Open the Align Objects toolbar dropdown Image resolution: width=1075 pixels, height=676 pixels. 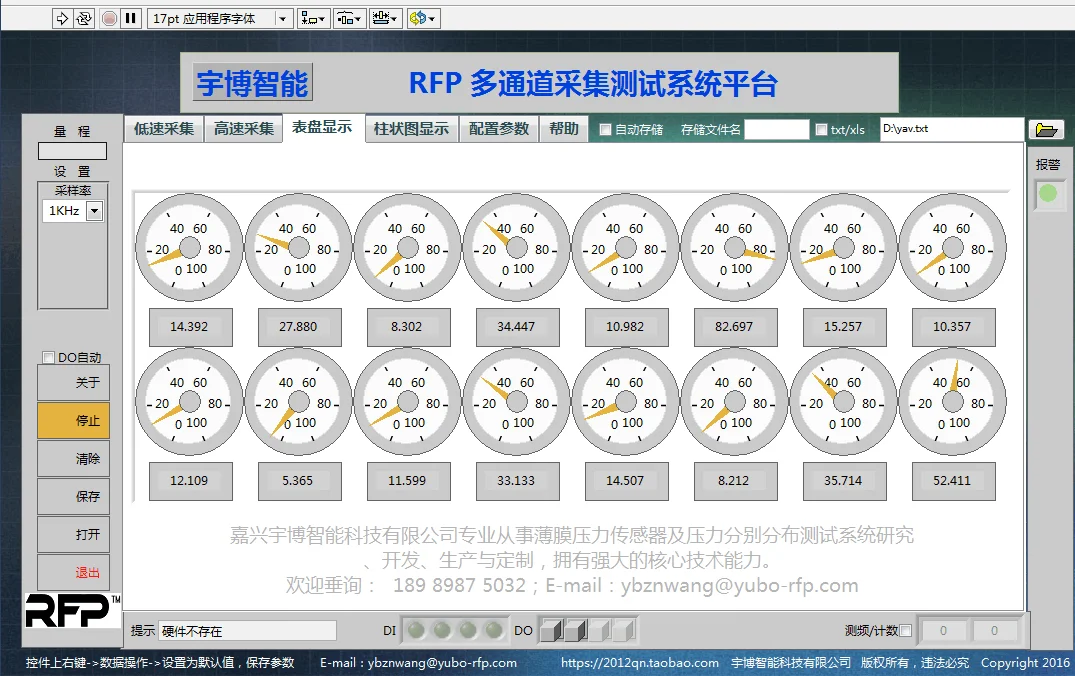pos(313,19)
